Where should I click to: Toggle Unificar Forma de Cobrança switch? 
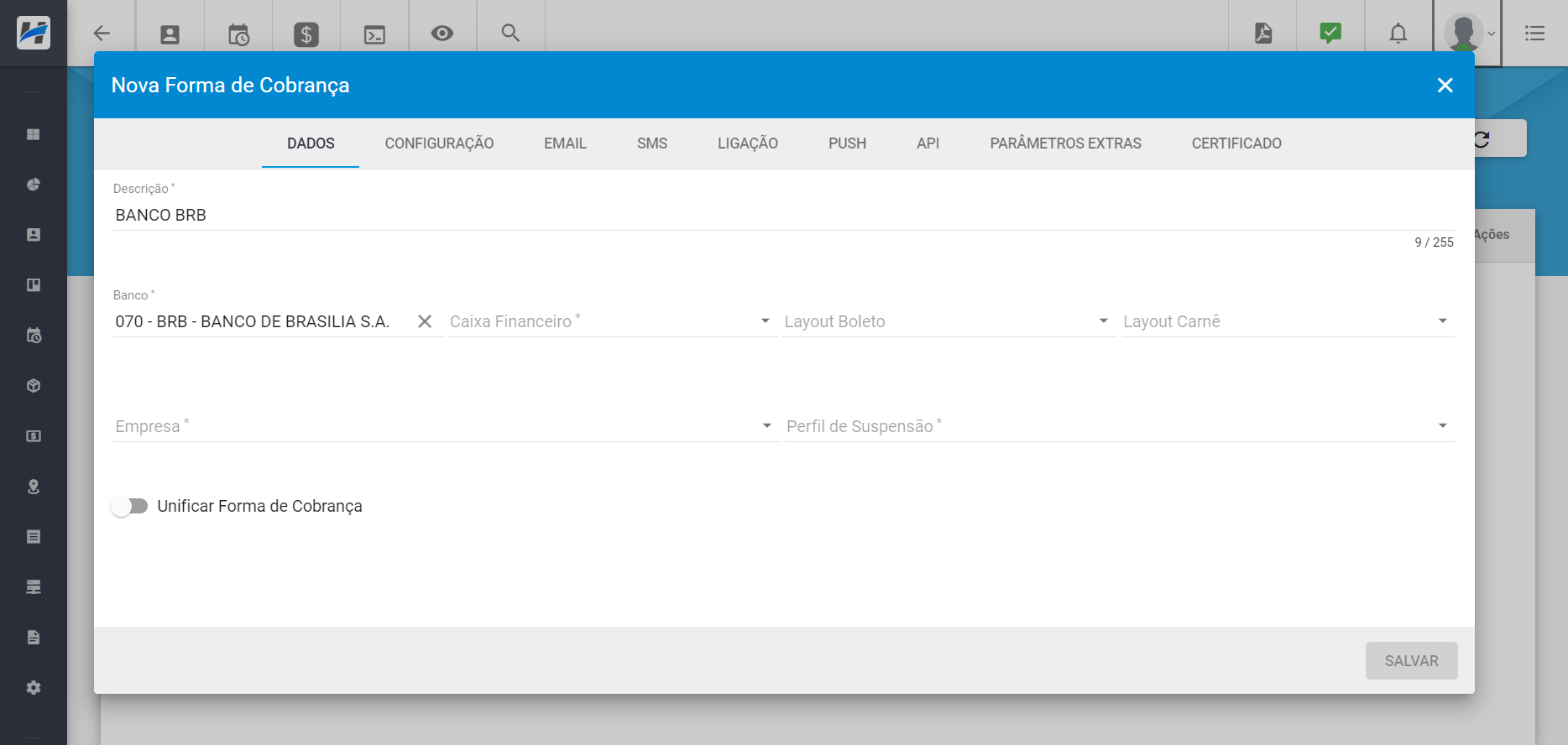pos(130,506)
